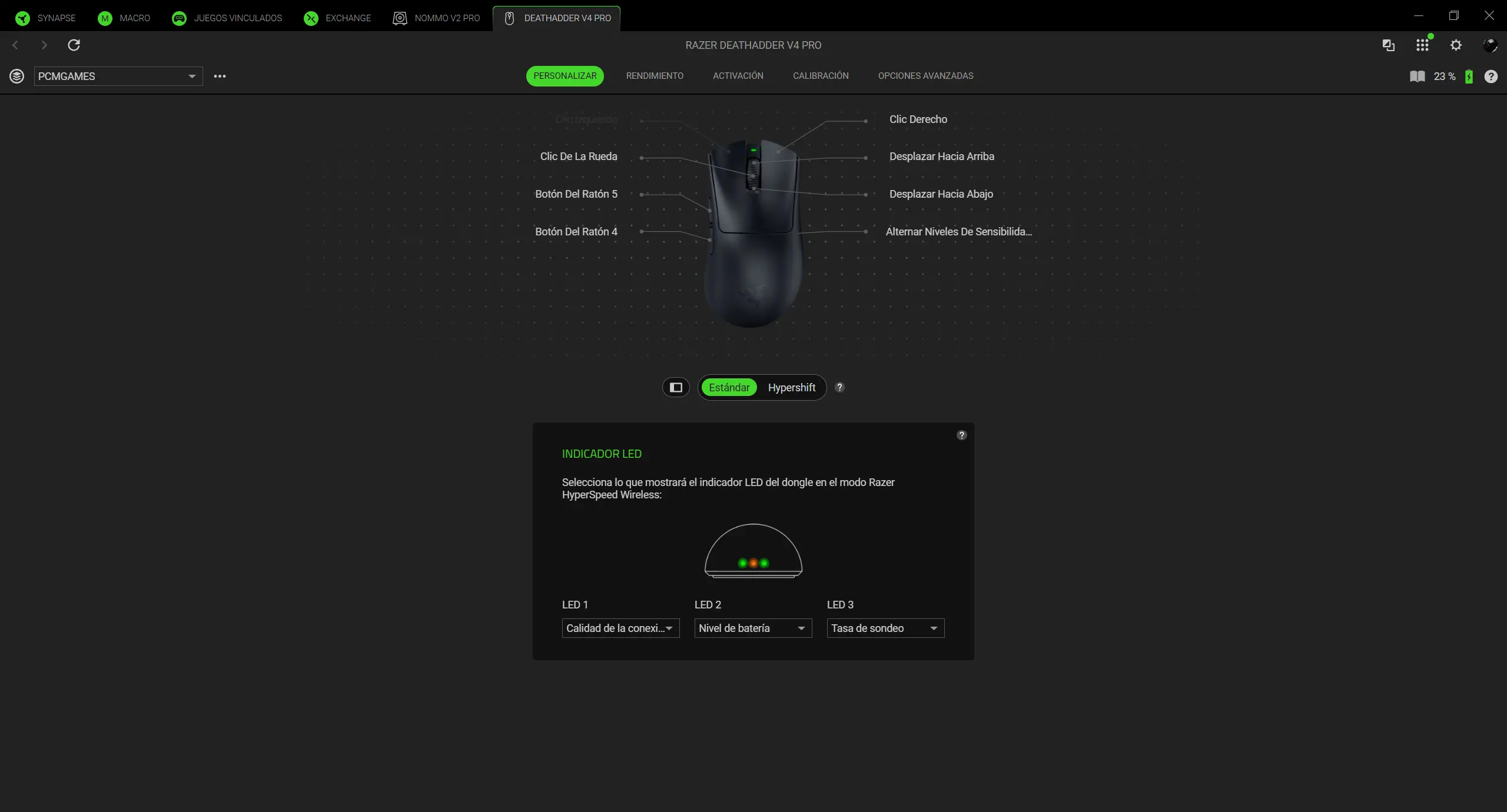Click the LED 1 label
Screen dimensions: 1507x812
(575, 605)
